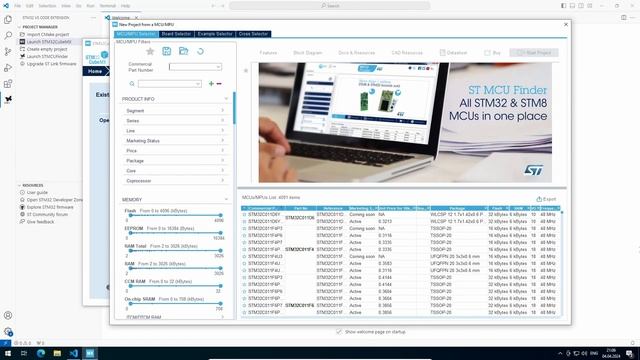The width and height of the screenshot is (640, 360).
Task: Click the favorites star filter icon
Action: coord(150,51)
